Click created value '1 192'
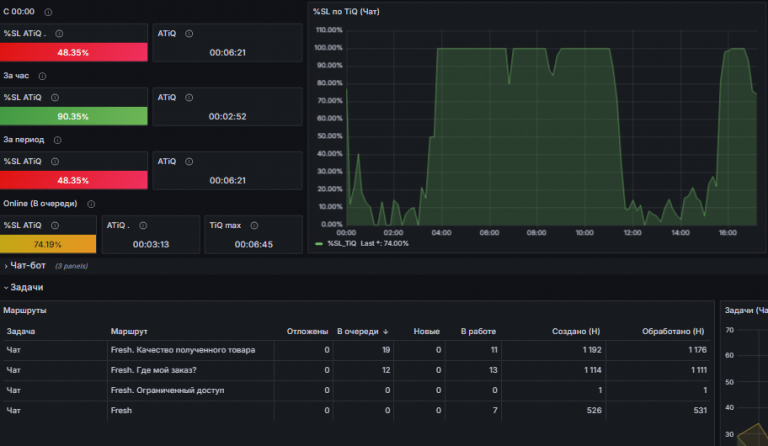This screenshot has height=446, width=768. click(592, 350)
